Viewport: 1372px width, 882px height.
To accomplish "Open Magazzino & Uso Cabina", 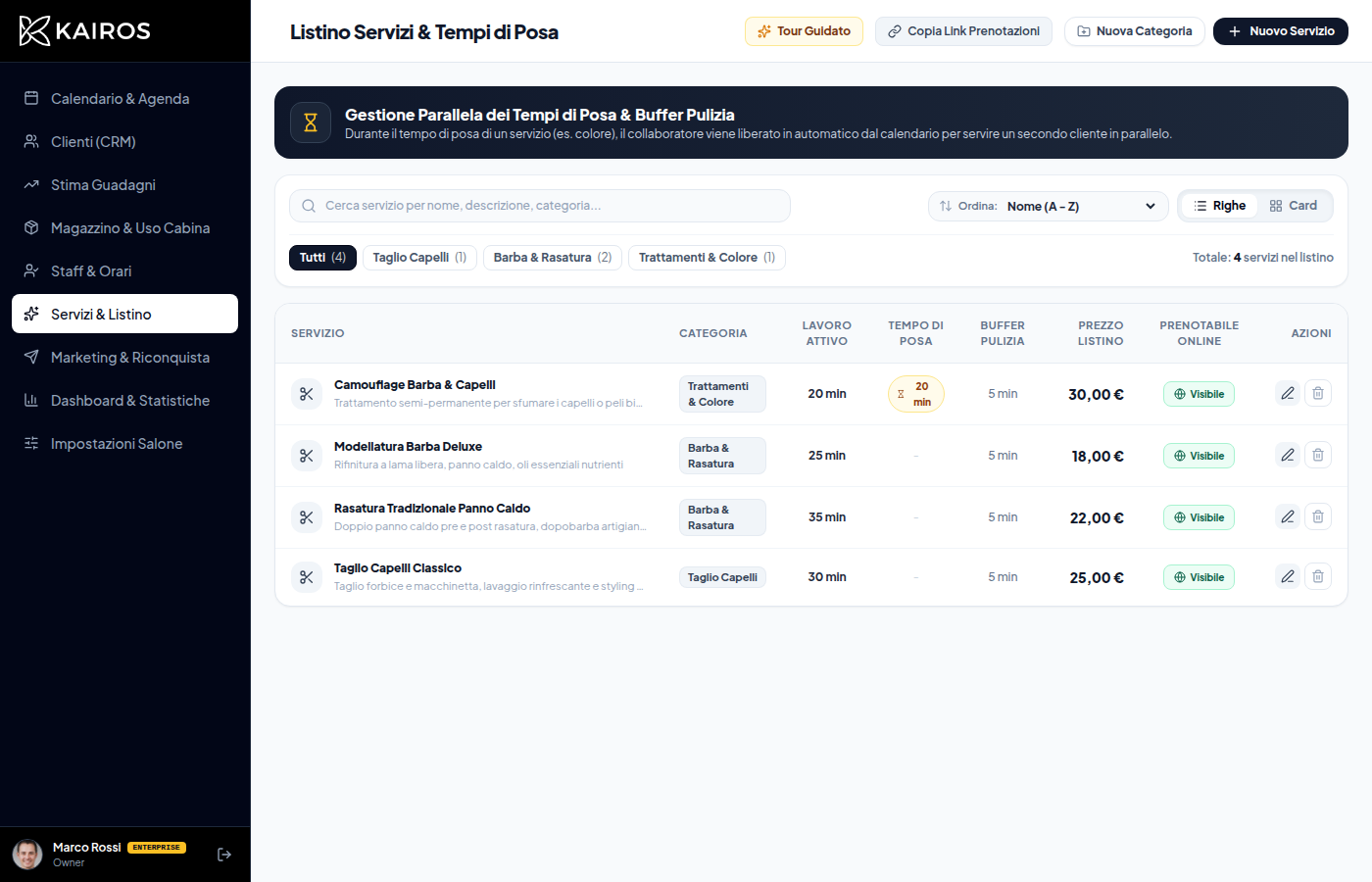I will [124, 227].
